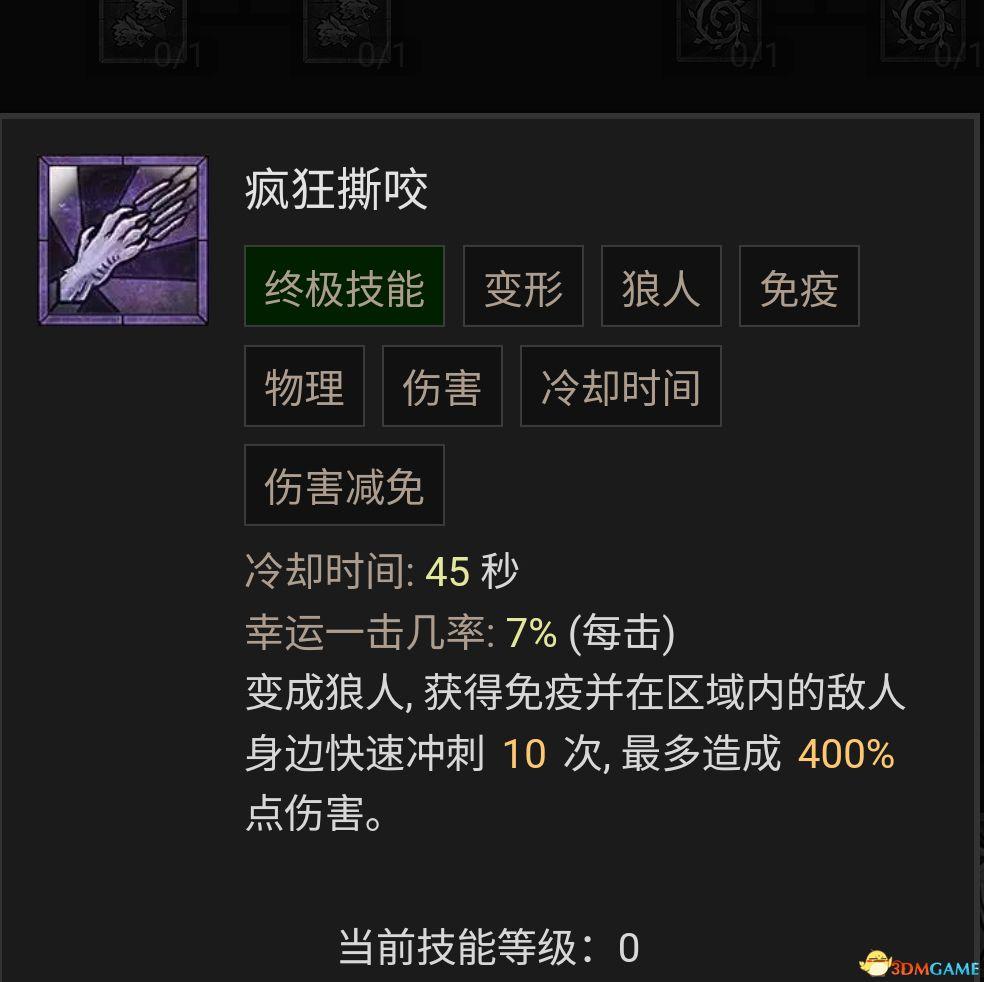Click the 物理 damage type tag
984x982 pixels.
pos(304,386)
